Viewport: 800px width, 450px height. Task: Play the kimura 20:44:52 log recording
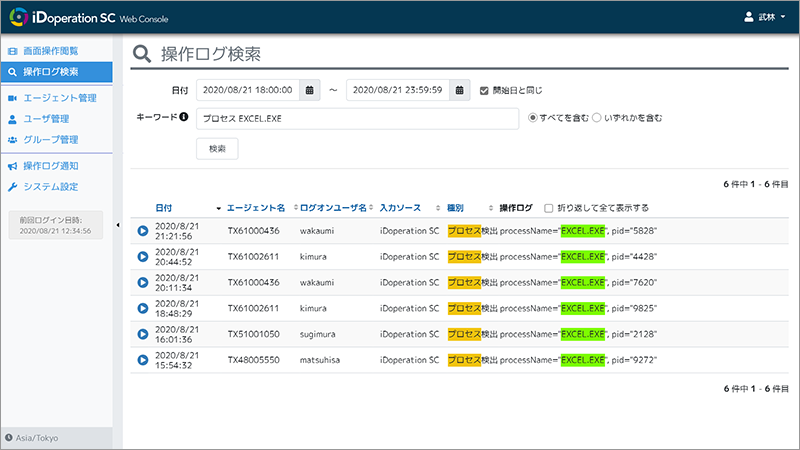143,257
